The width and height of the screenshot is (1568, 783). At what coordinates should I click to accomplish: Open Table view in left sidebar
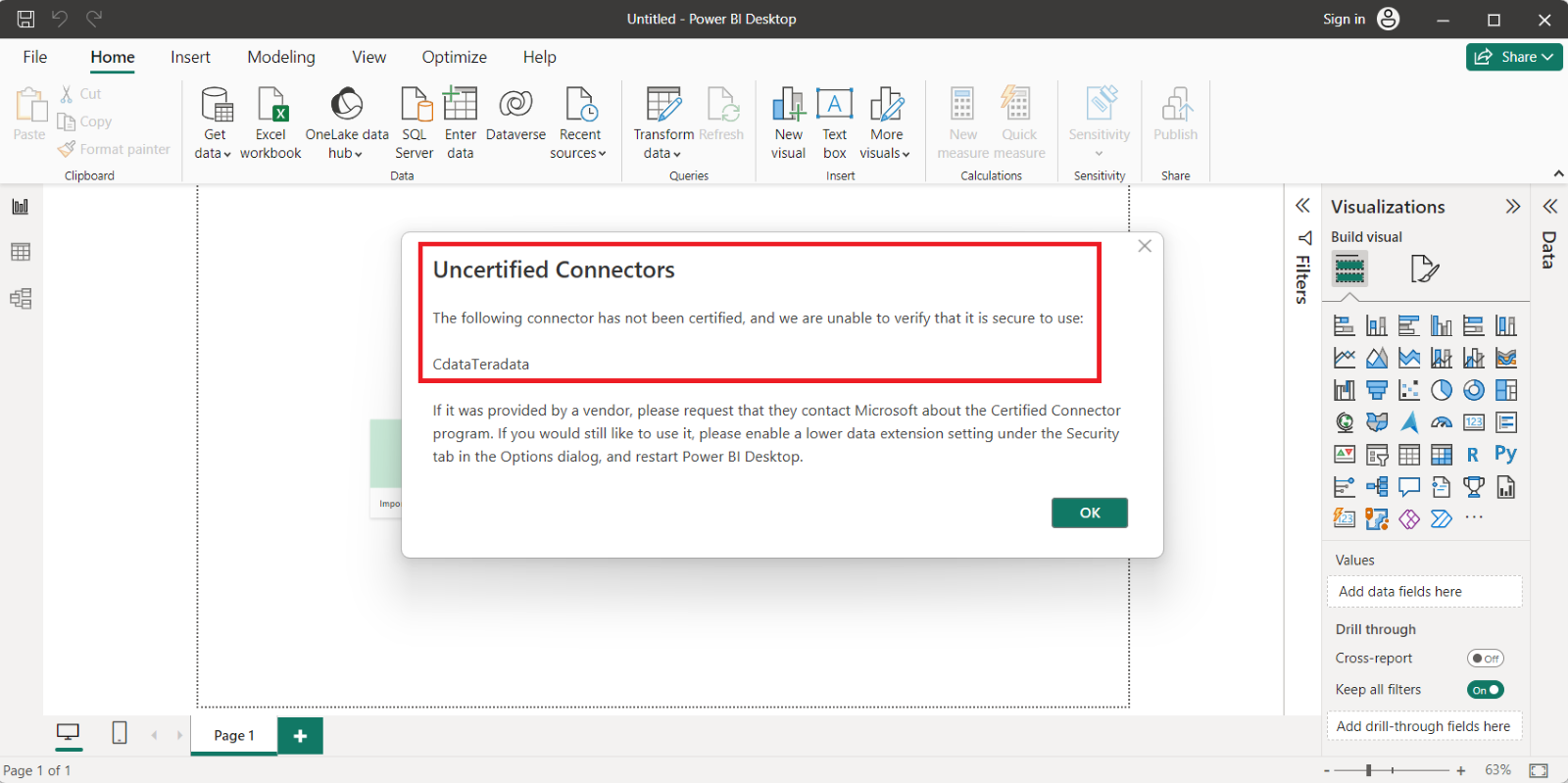(21, 252)
